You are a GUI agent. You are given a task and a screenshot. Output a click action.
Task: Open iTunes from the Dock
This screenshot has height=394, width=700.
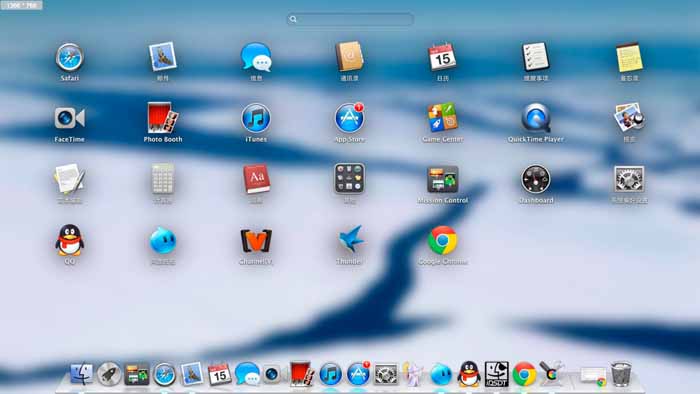[x=330, y=374]
